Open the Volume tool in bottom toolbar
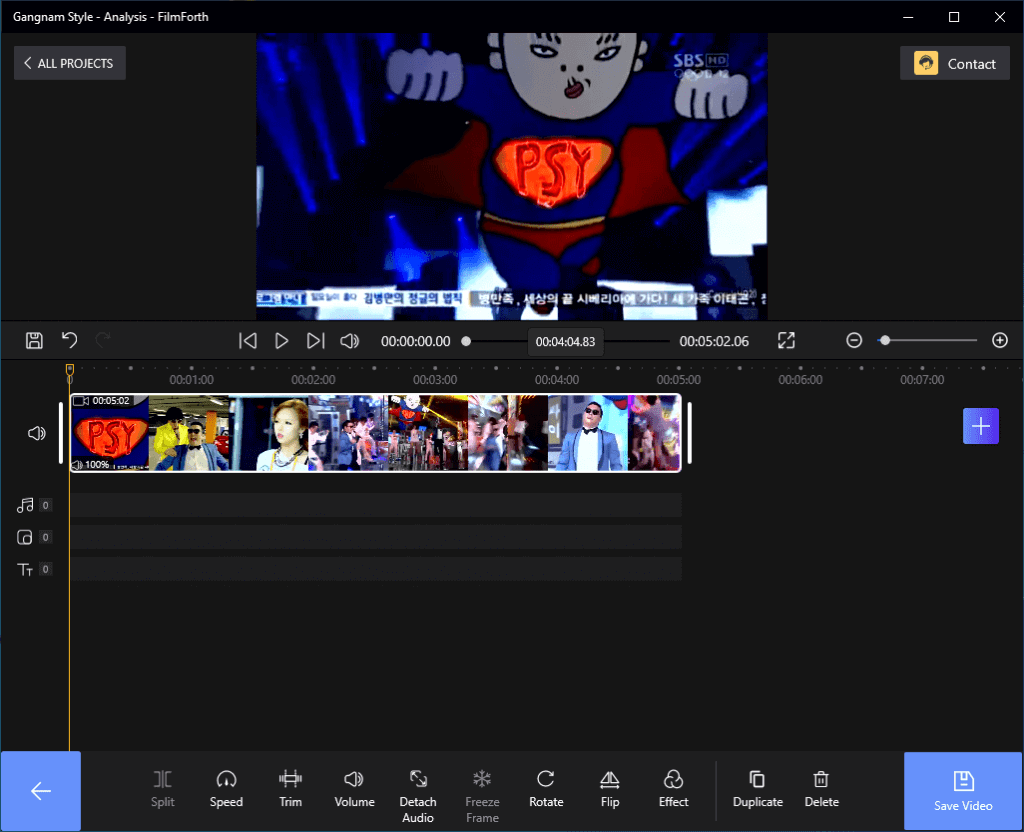This screenshot has height=832, width=1024. pyautogui.click(x=354, y=789)
